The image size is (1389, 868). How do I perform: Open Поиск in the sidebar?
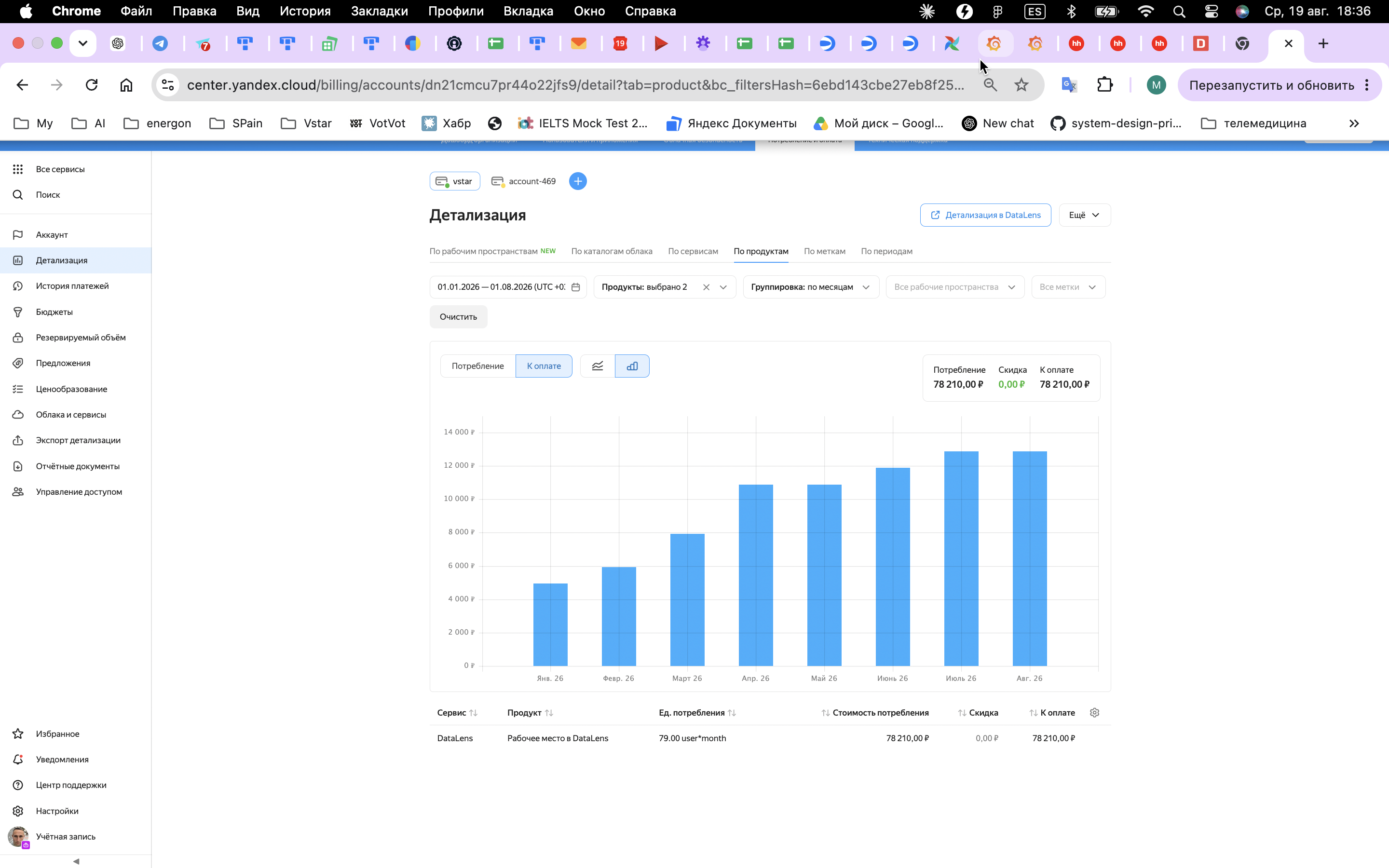pyautogui.click(x=48, y=195)
